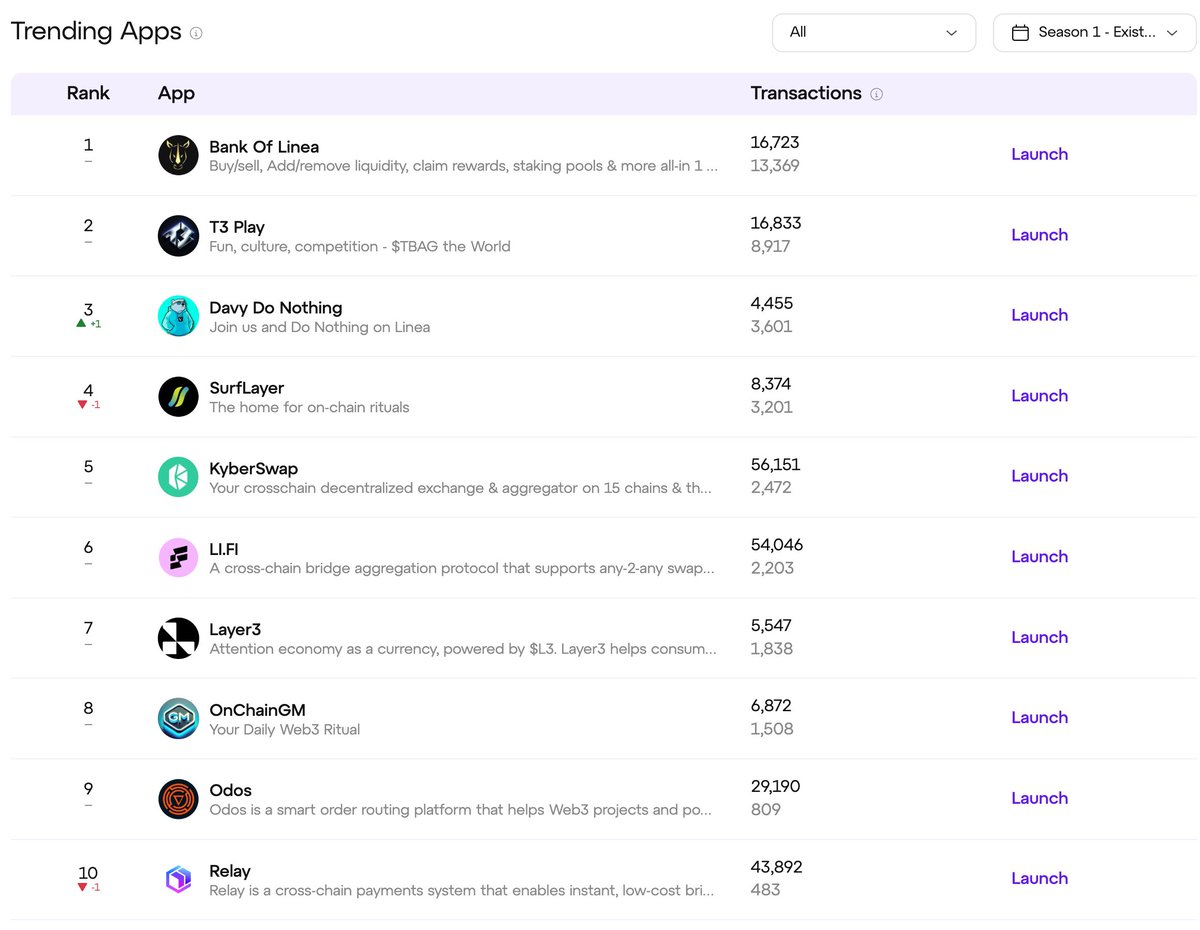Open the All category dropdown
The height and width of the screenshot is (930, 1200).
pyautogui.click(x=874, y=32)
